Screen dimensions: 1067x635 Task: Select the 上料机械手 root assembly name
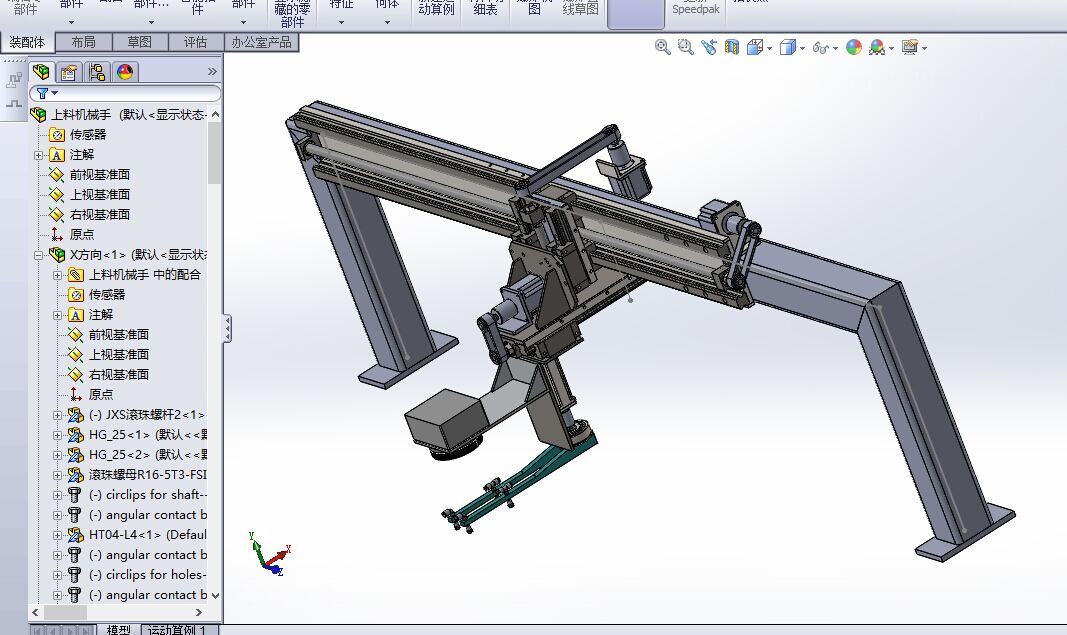pos(81,115)
